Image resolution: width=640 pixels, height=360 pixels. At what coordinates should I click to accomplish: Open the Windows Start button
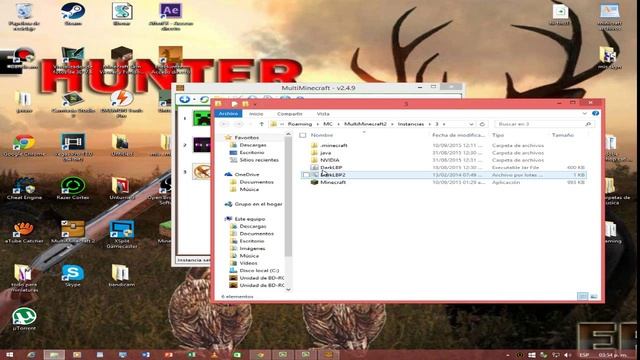click(10, 355)
